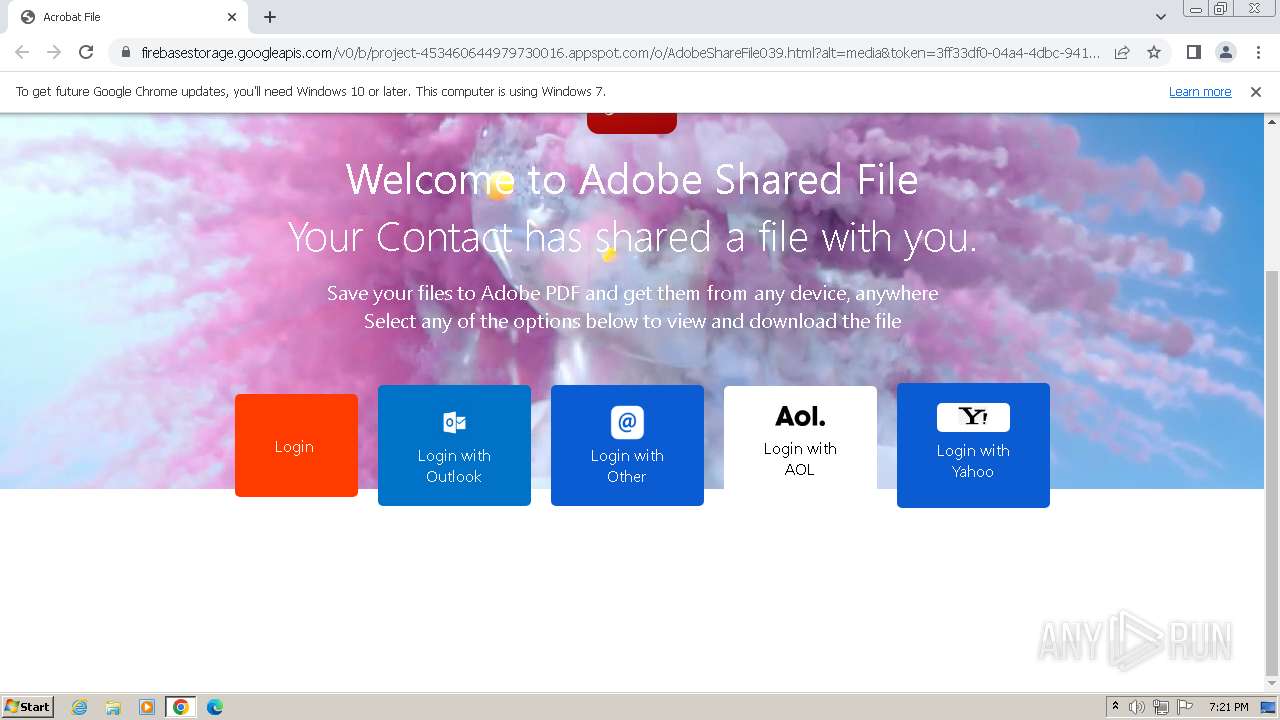Screen dimensions: 1280x720
Task: Open the Windows Start menu
Action: point(28,706)
